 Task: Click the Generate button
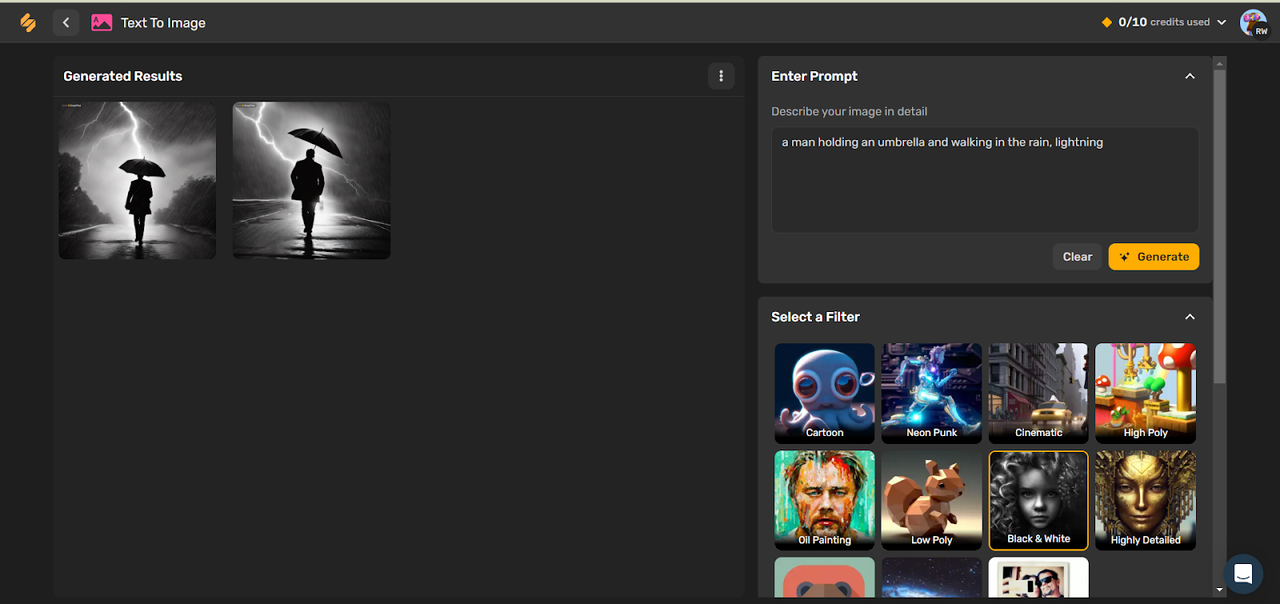click(x=1154, y=257)
